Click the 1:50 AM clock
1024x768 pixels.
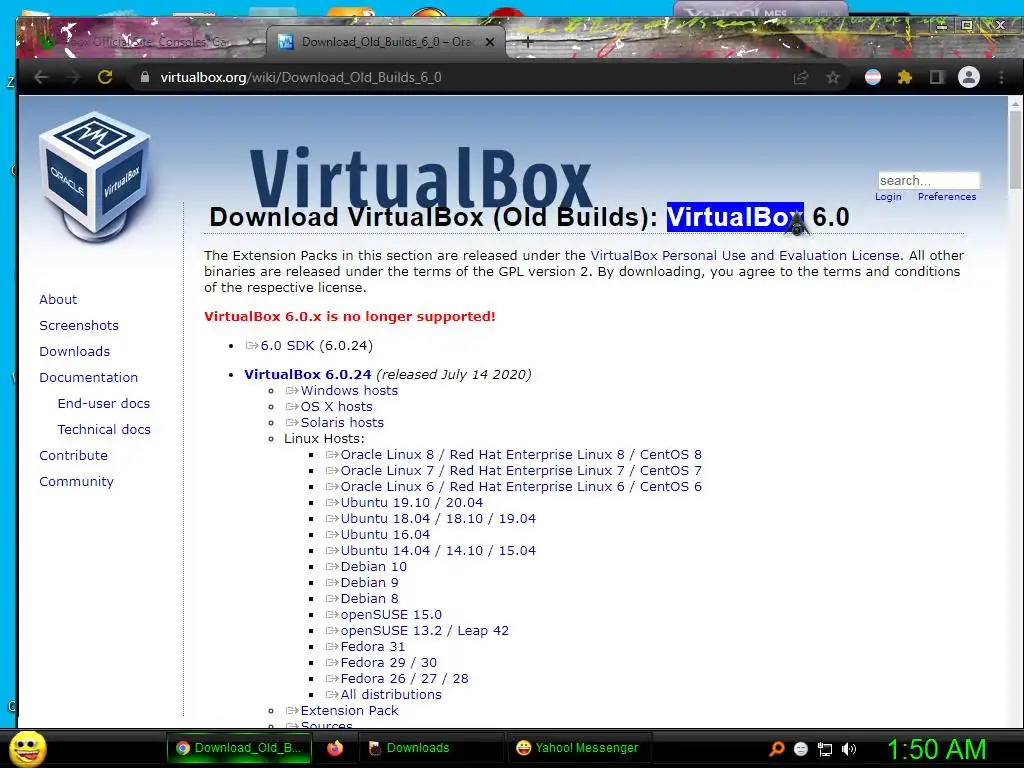coord(936,748)
